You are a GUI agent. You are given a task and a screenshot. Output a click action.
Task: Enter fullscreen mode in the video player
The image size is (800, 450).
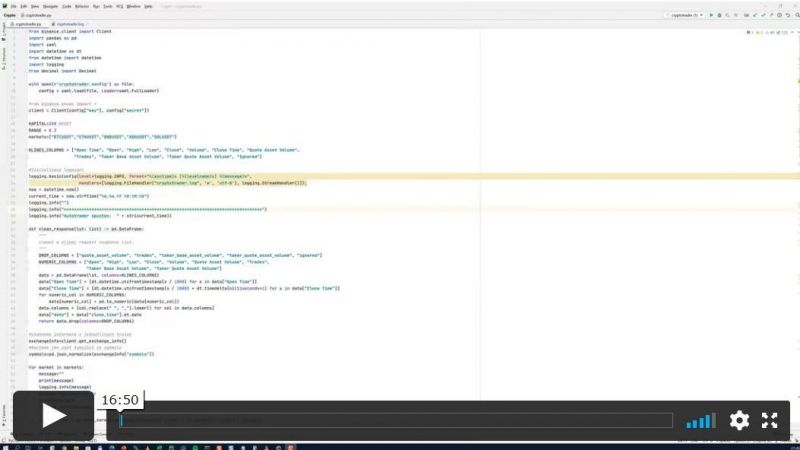coord(769,420)
